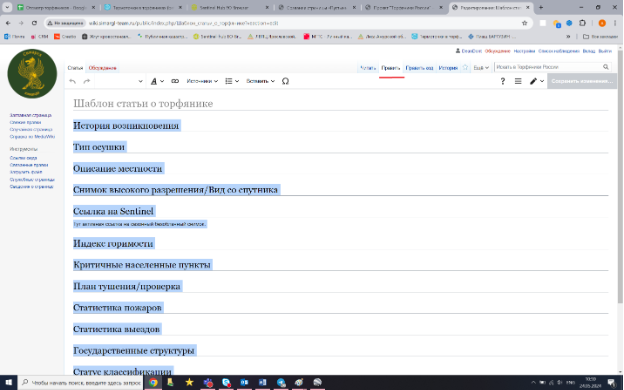Image resolution: width=624 pixels, height=390 pixels.
Task: Open the Настройки user link
Action: click(524, 51)
